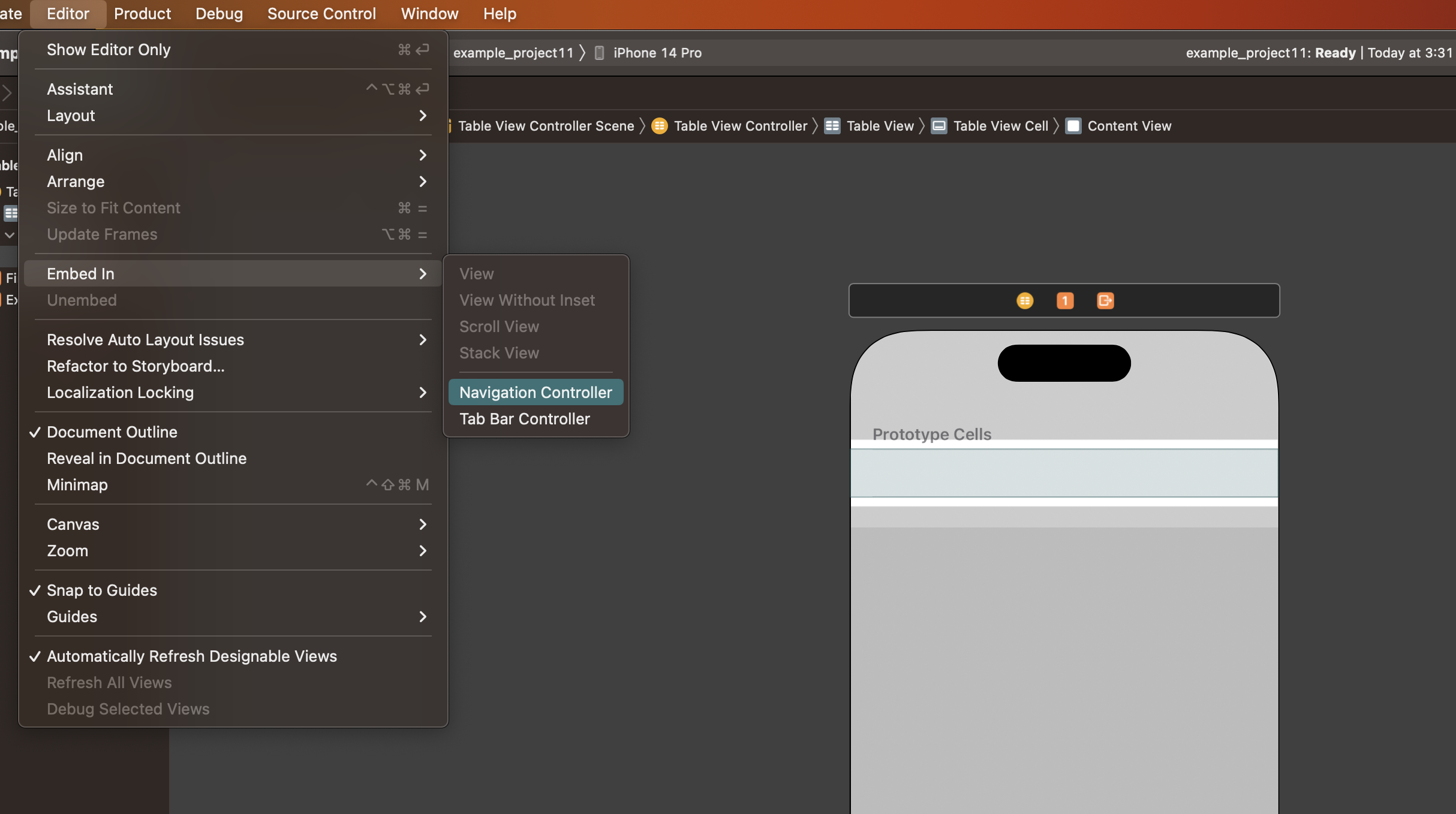This screenshot has width=1456, height=814.
Task: Click the orange First Responder scene icon
Action: [x=1065, y=300]
